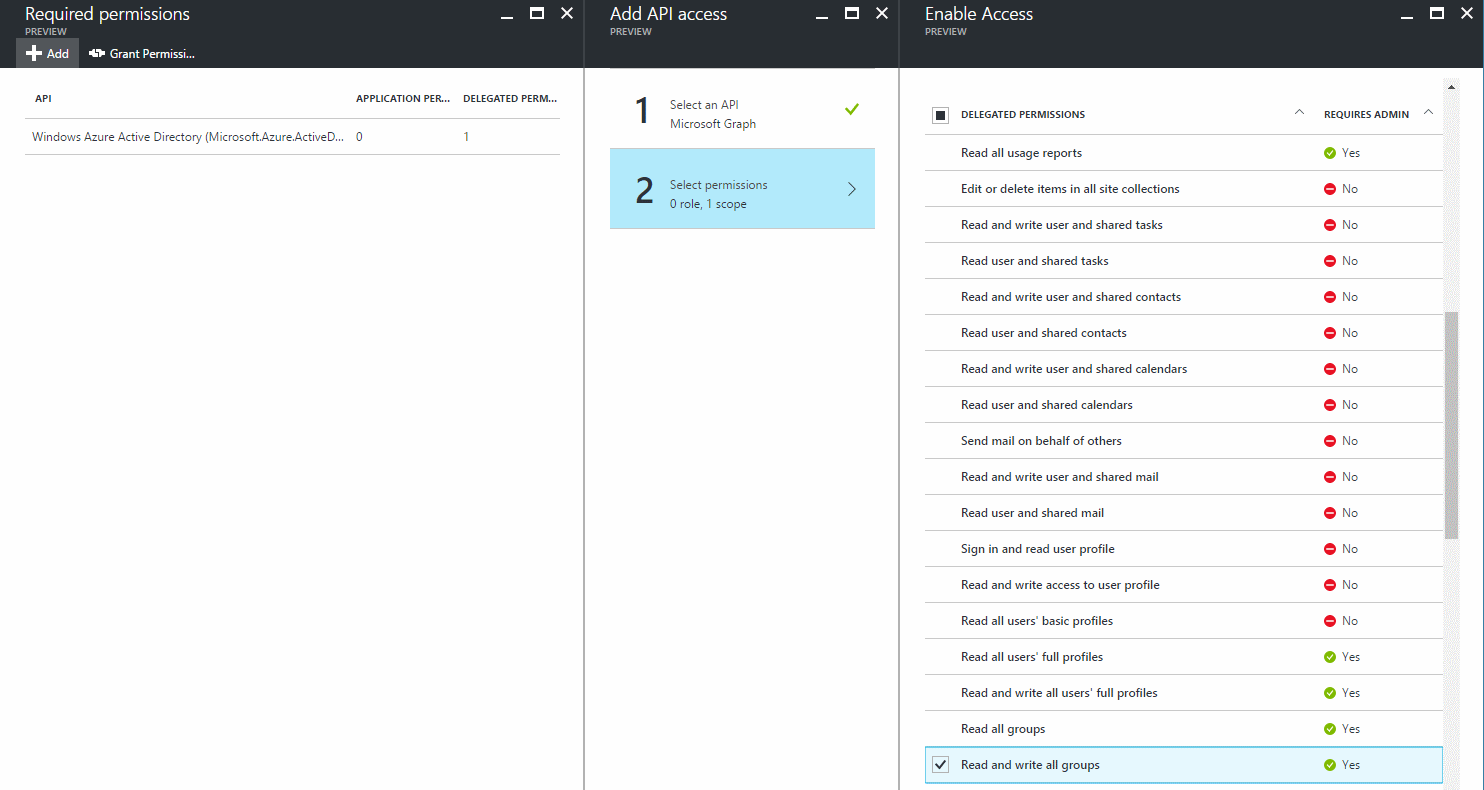Toggle the select-all Delegated Permissions checkbox
This screenshot has height=790, width=1484.
pos(940,115)
